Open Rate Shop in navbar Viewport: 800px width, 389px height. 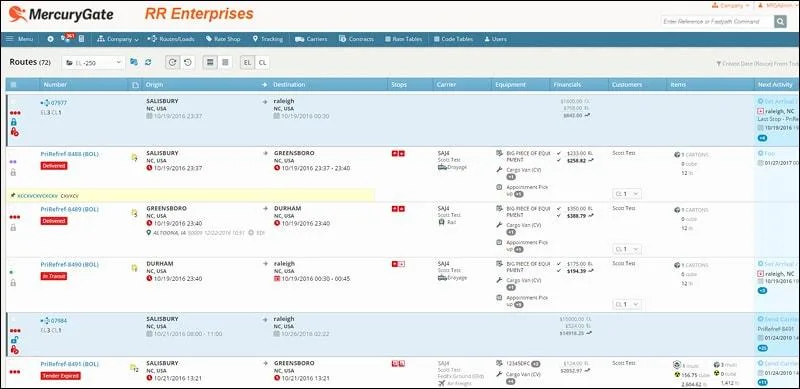223,39
